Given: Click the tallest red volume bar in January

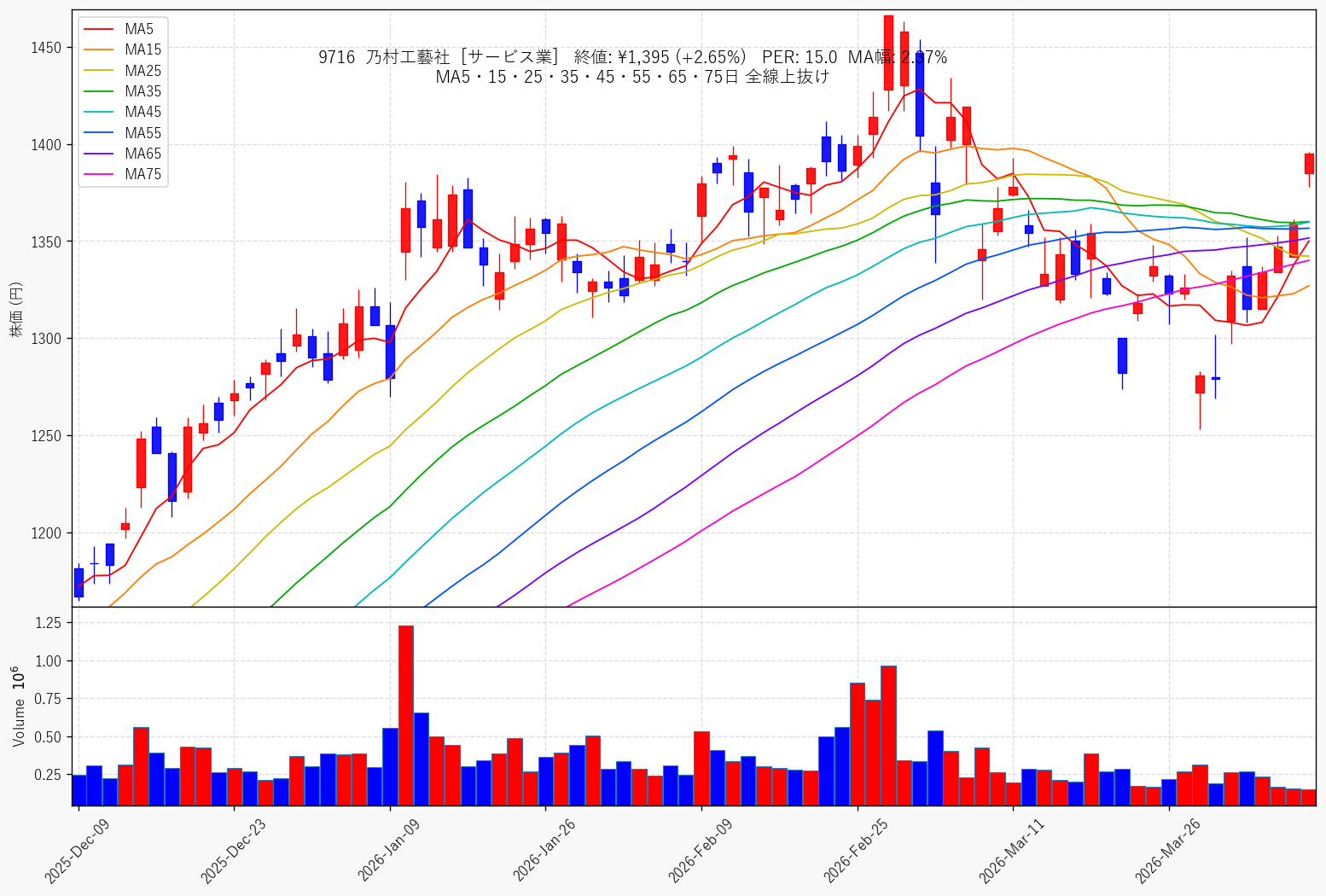Looking at the screenshot, I should [x=406, y=715].
